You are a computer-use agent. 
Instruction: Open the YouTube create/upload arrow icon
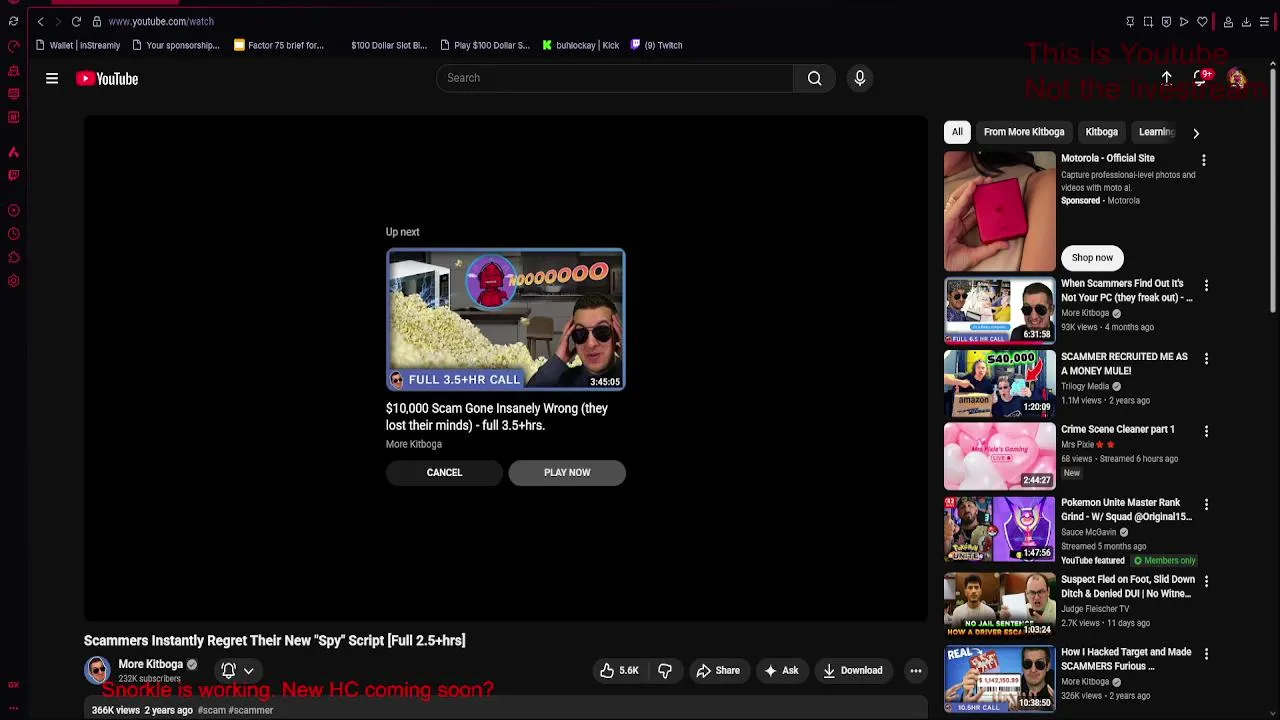(x=1166, y=78)
